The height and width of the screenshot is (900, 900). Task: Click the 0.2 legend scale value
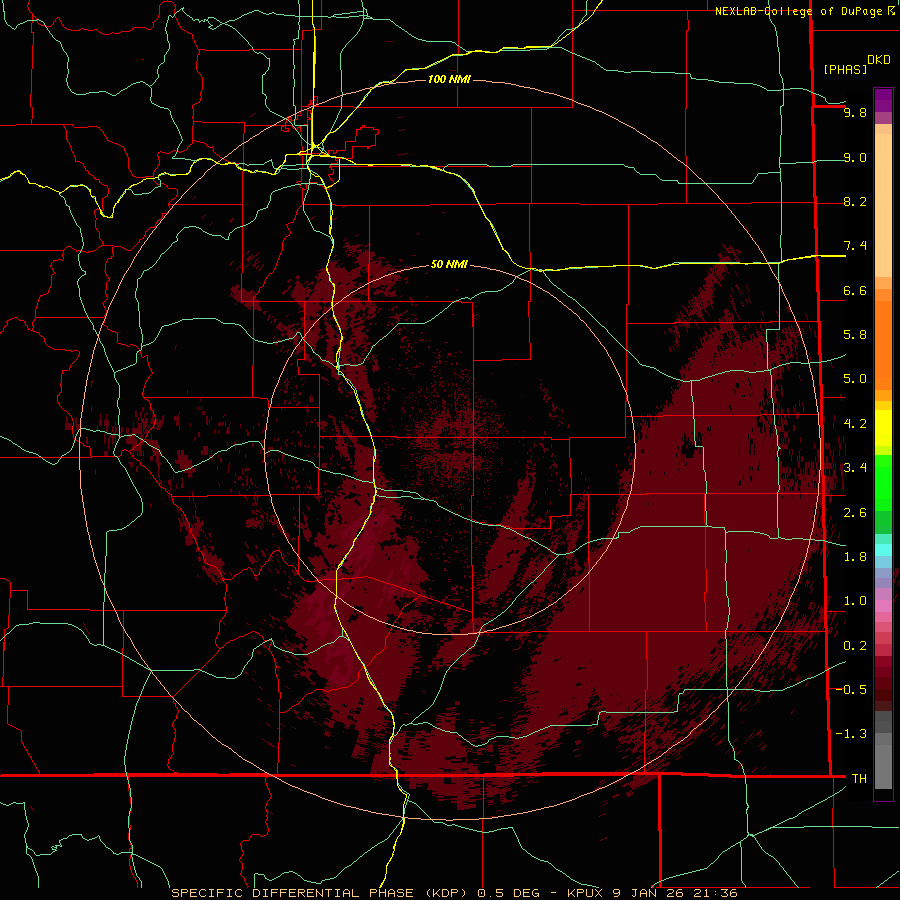pos(855,646)
